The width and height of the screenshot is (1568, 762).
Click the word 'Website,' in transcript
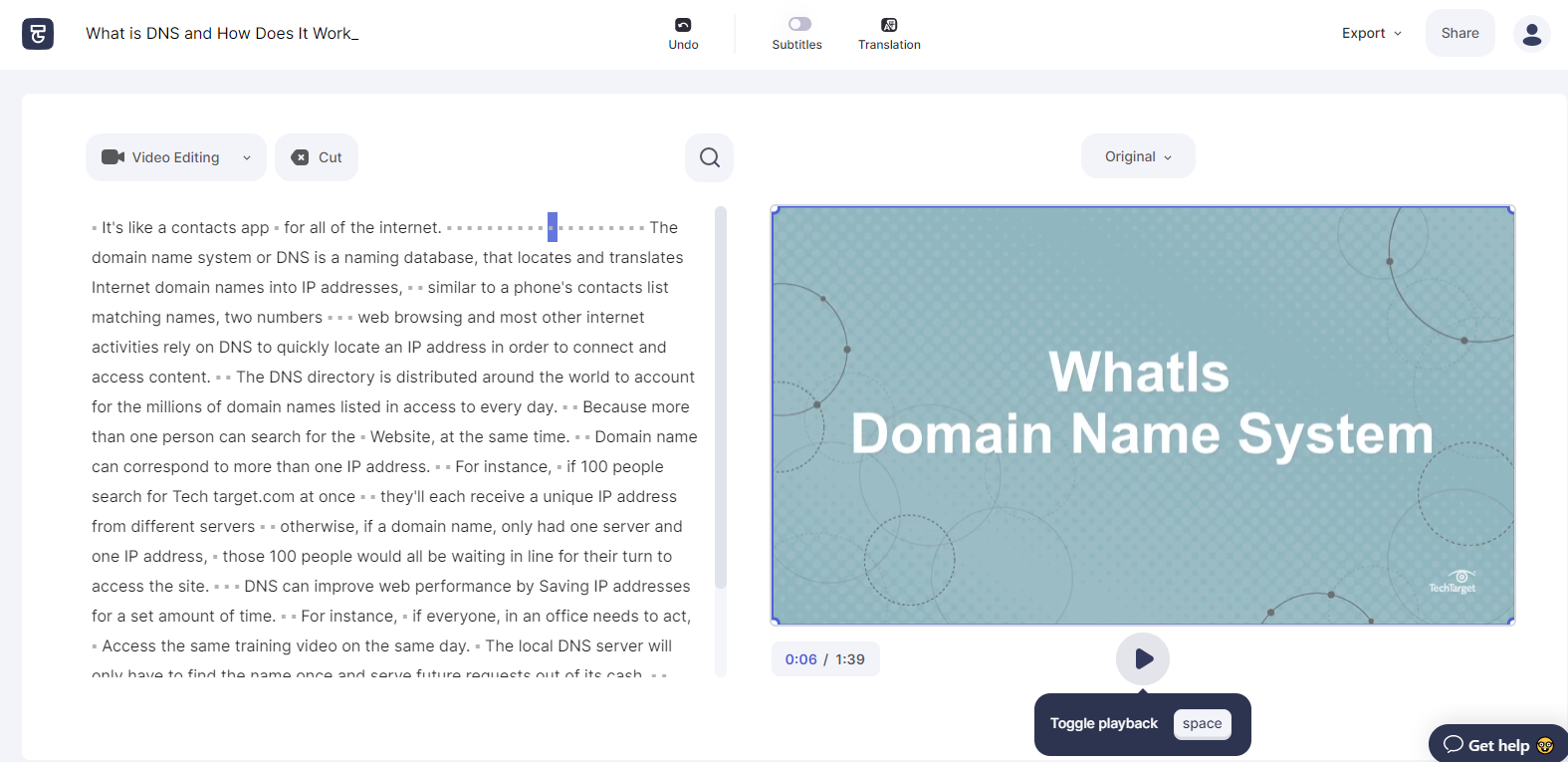(403, 437)
